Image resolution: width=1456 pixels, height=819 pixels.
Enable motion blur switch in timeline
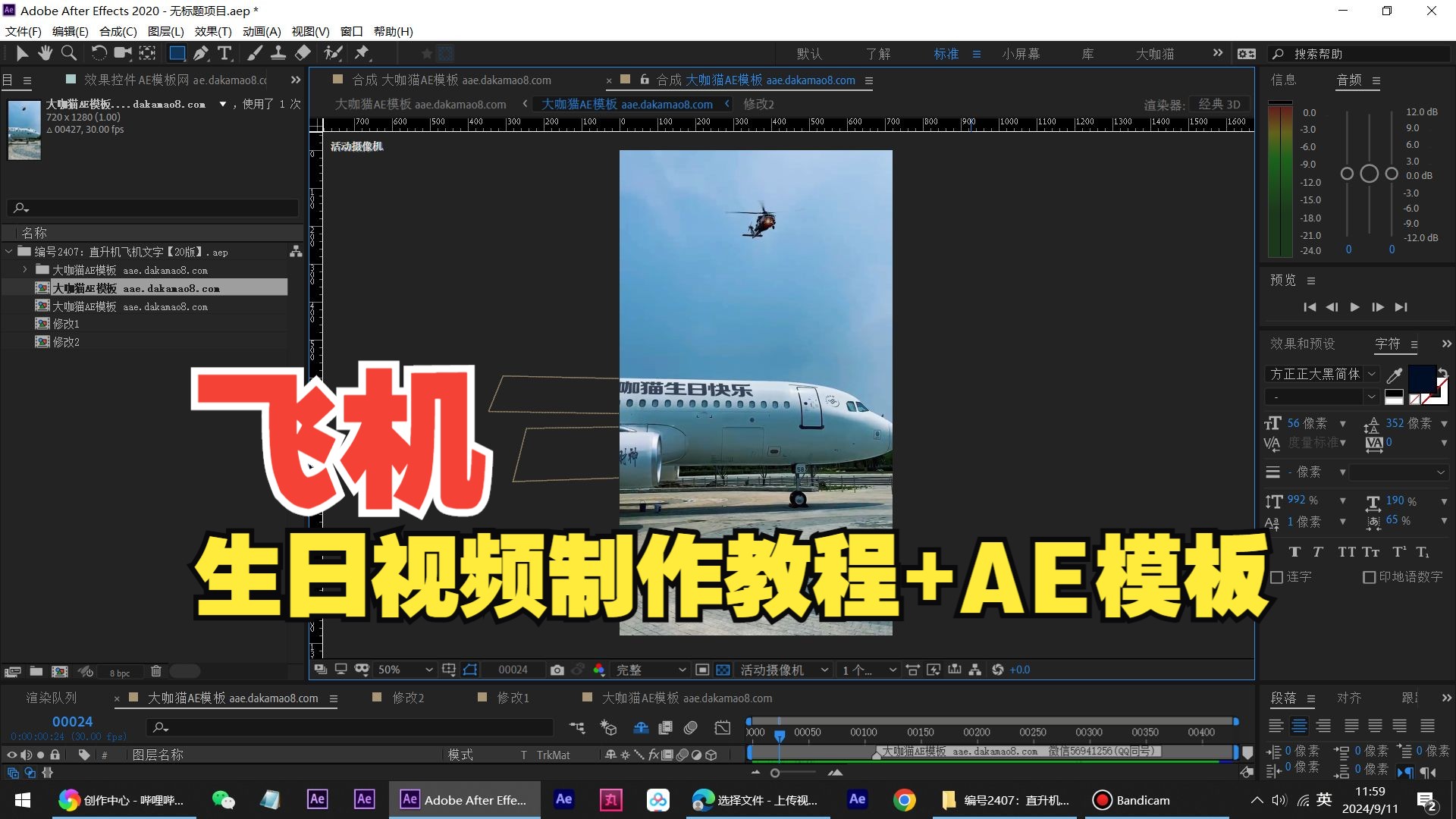click(690, 728)
